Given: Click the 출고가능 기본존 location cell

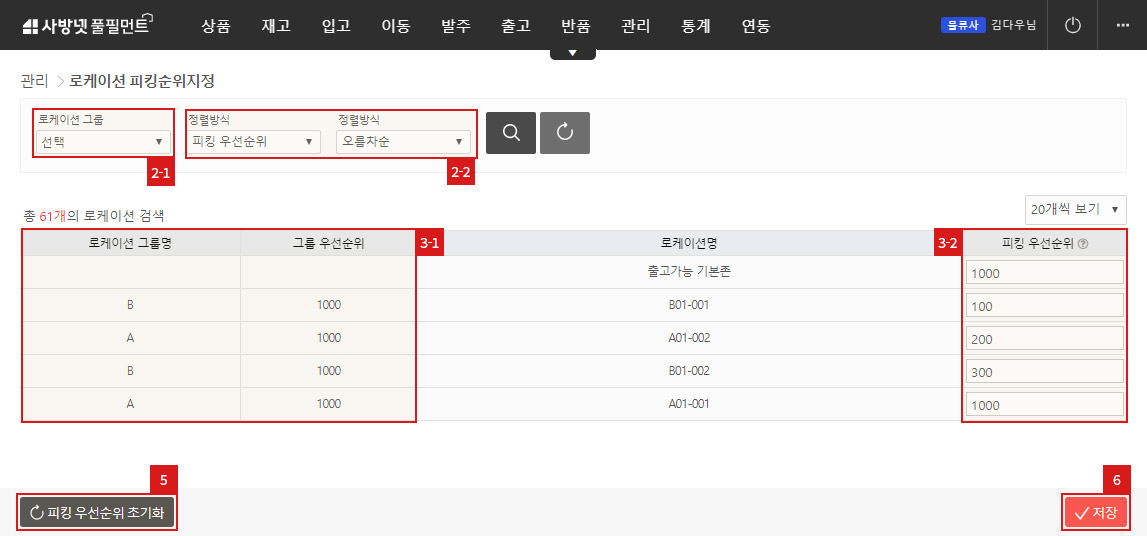Looking at the screenshot, I should pos(689,272).
